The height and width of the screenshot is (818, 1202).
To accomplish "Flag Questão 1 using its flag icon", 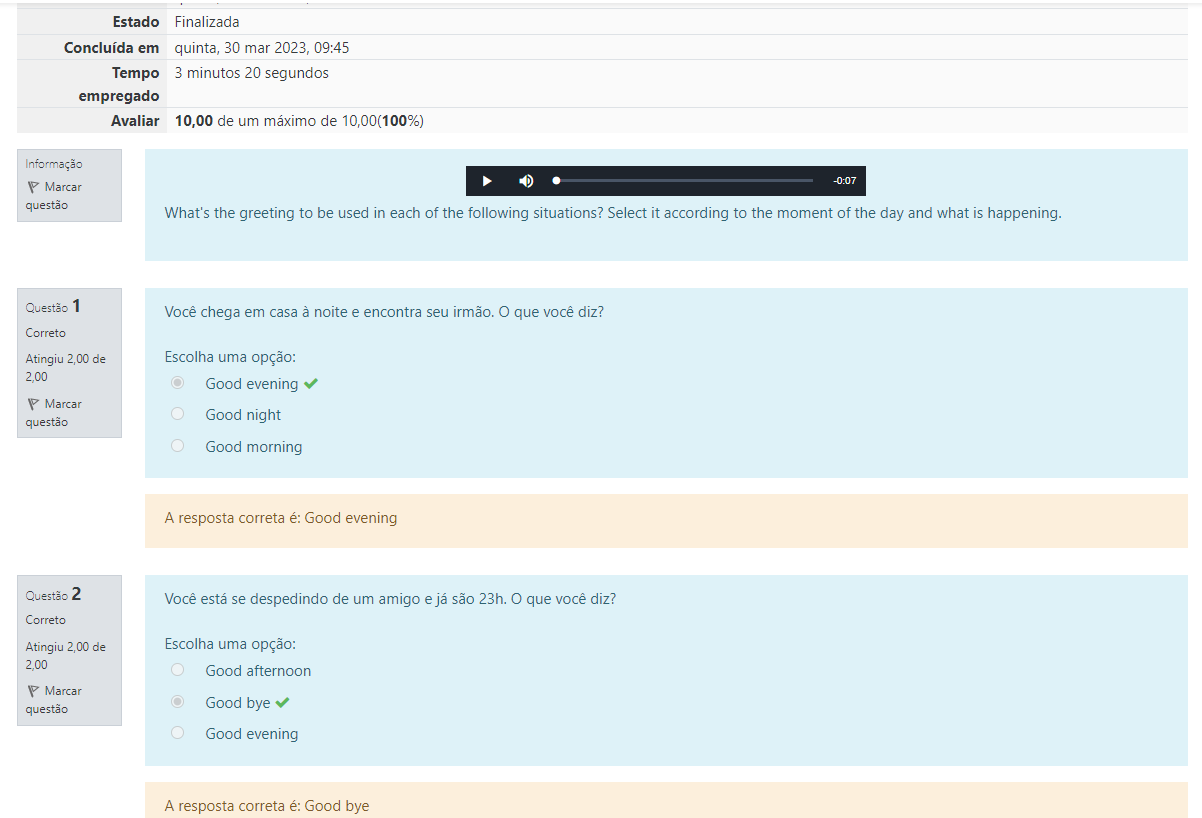I will (33, 404).
